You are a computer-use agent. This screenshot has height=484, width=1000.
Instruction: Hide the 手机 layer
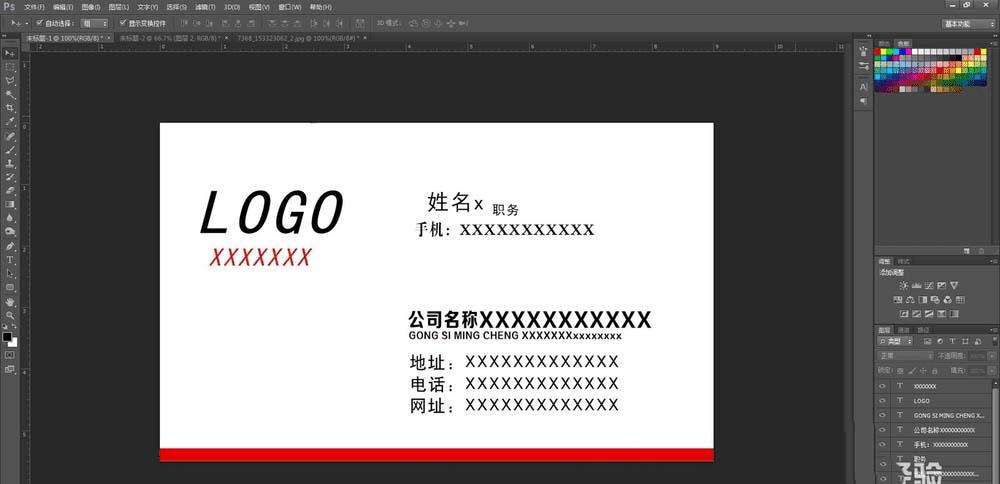(882, 444)
